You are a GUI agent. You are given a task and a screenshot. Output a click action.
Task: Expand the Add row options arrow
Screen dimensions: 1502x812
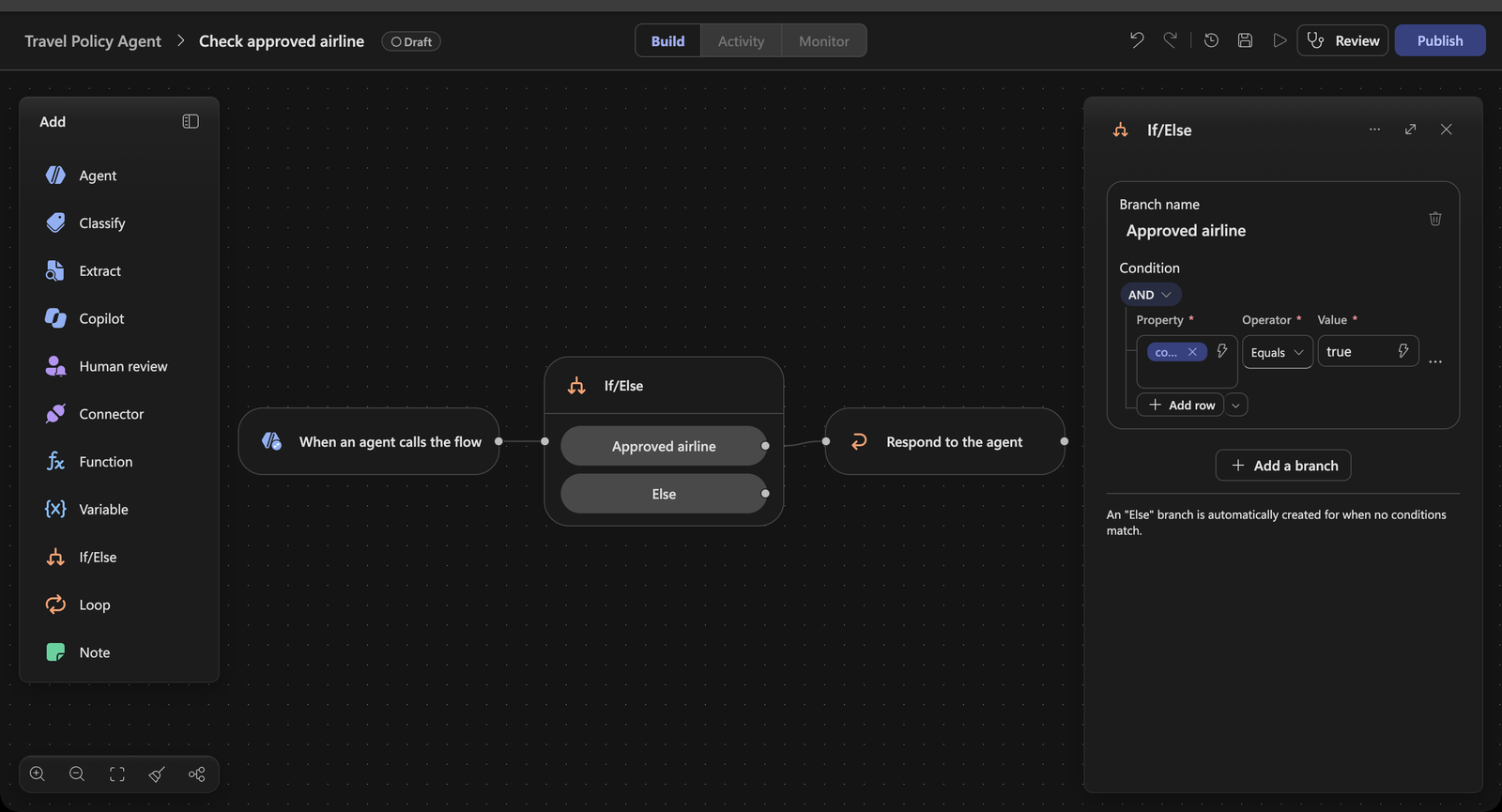1236,406
